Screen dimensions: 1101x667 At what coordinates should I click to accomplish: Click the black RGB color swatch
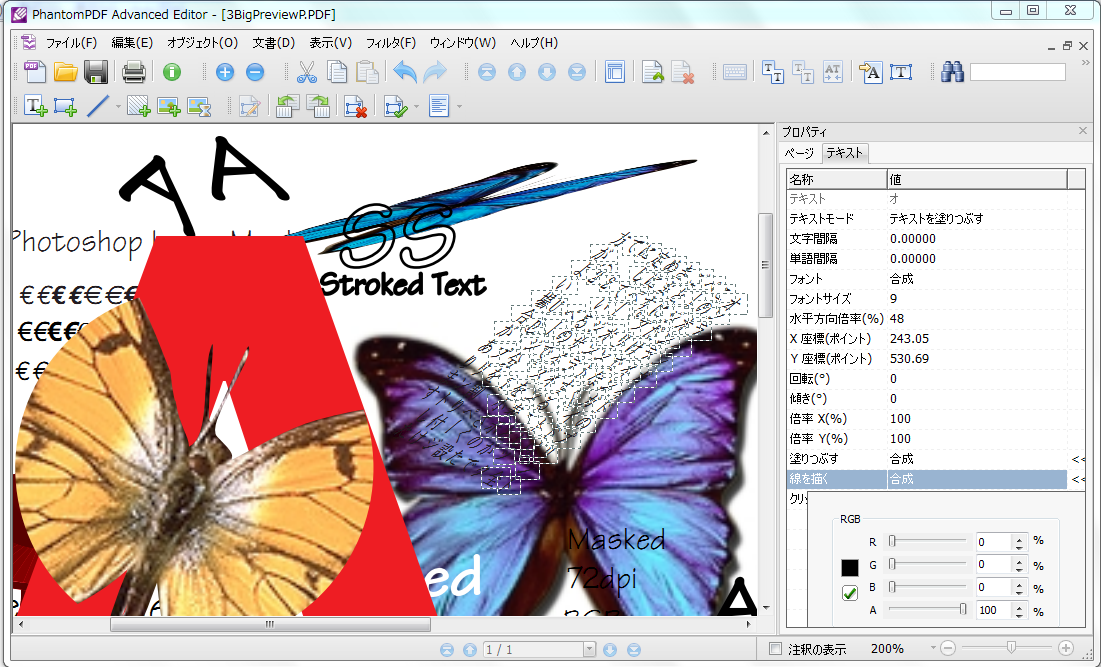click(850, 568)
